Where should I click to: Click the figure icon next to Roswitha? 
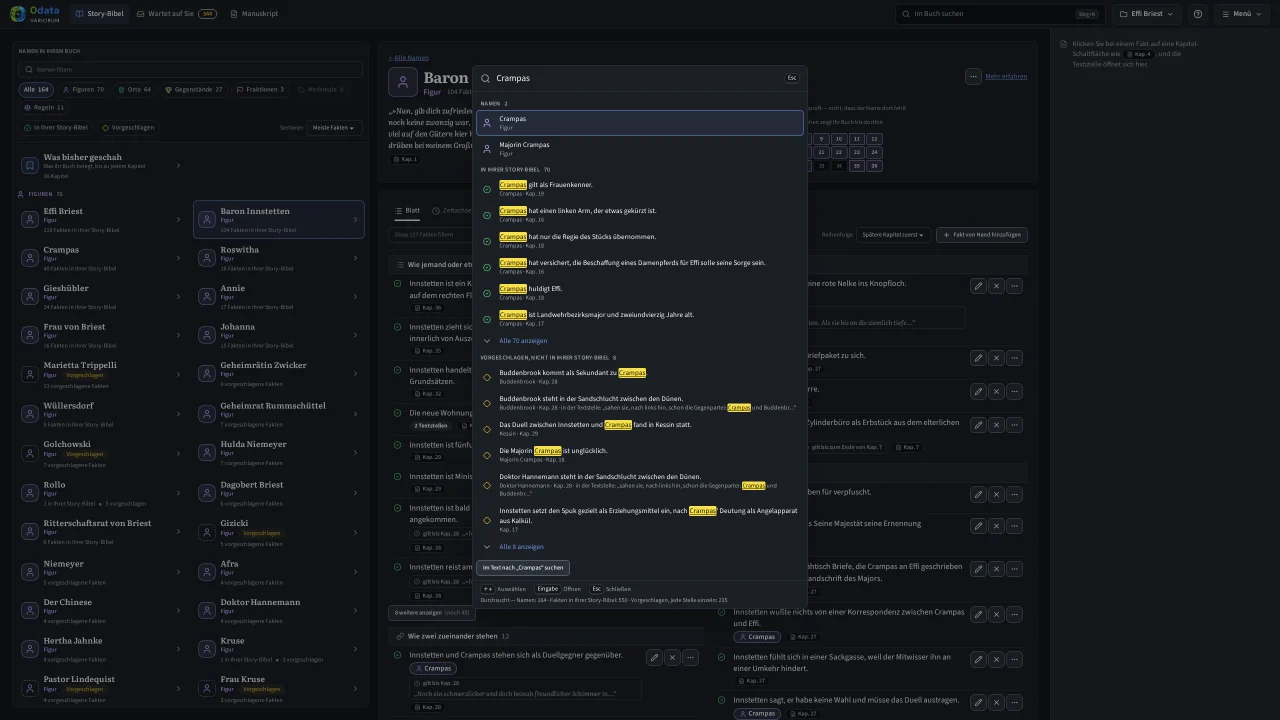207,258
